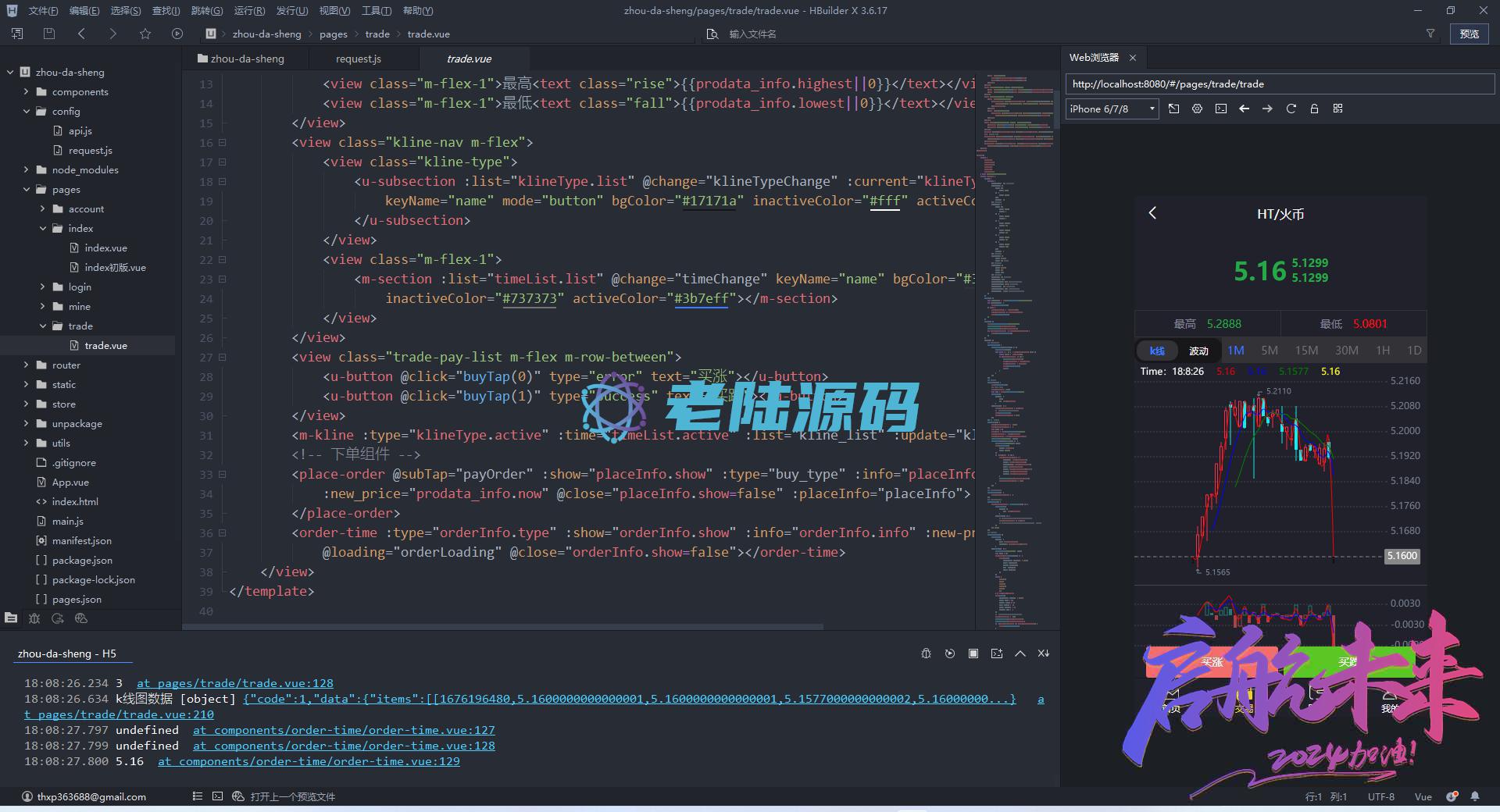Open devtools console icon in browser panel

tap(1221, 109)
